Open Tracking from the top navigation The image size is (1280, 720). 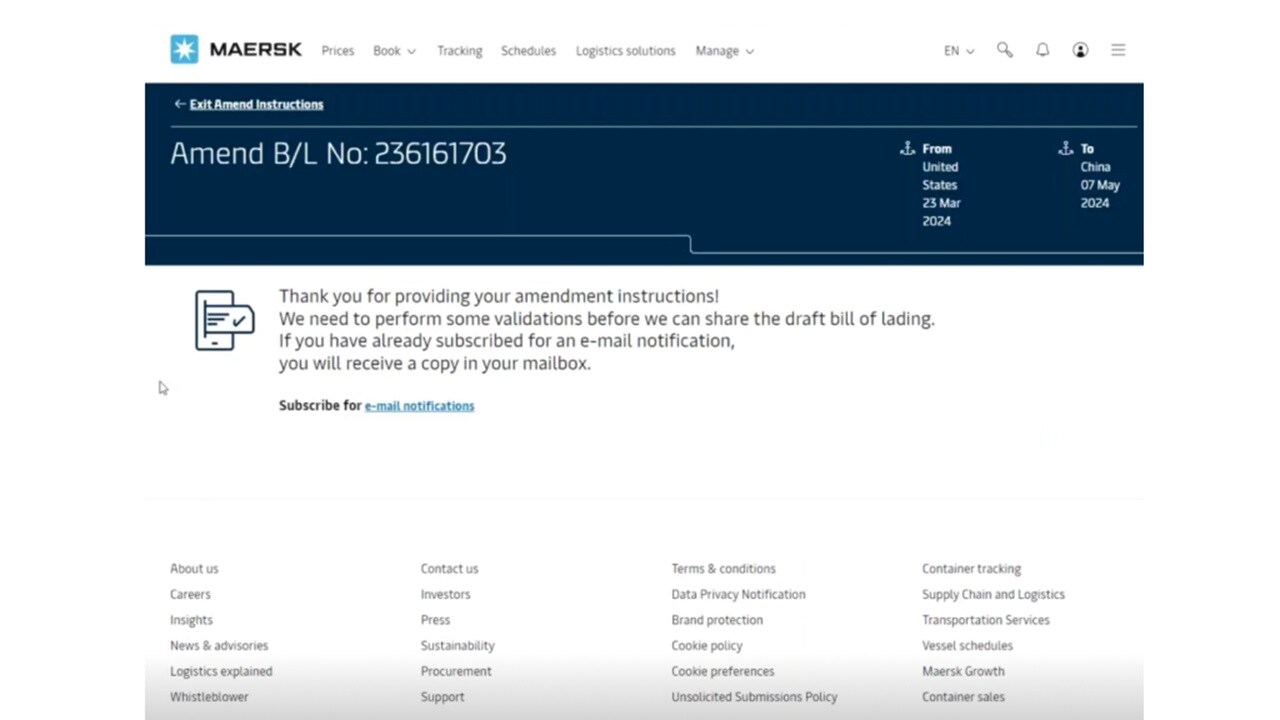459,51
